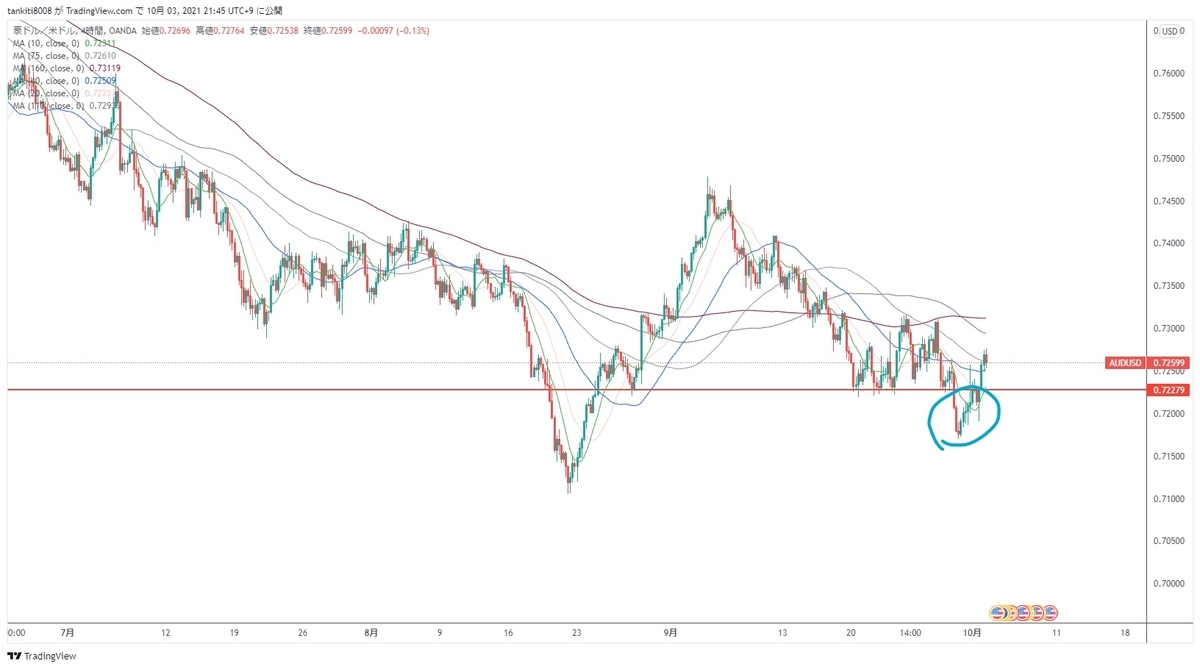Click the 23 date label on time axis
The width and height of the screenshot is (1200, 669).
point(577,632)
